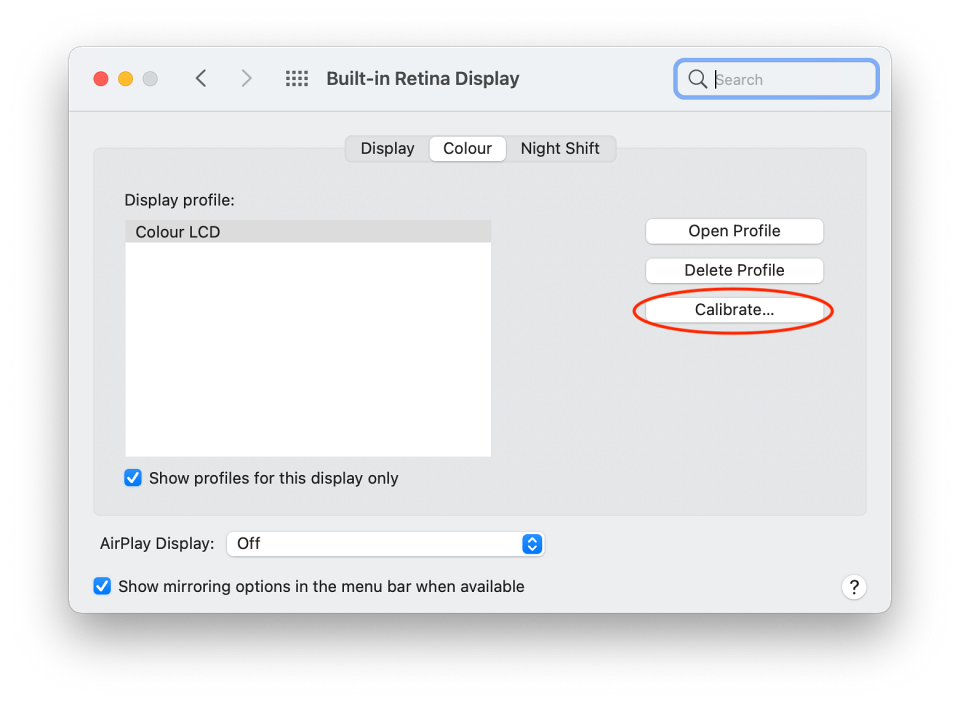Image resolution: width=960 pixels, height=704 pixels.
Task: Open the Night Shift tab
Action: pyautogui.click(x=560, y=149)
